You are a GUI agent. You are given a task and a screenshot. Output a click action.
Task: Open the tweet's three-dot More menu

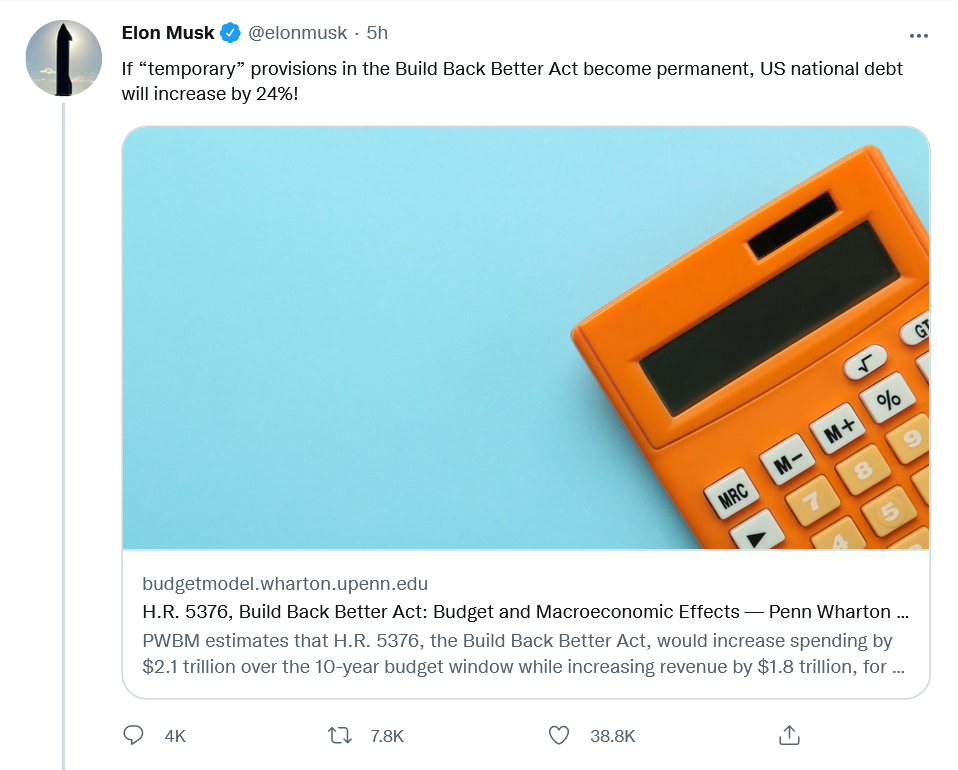pos(919,35)
